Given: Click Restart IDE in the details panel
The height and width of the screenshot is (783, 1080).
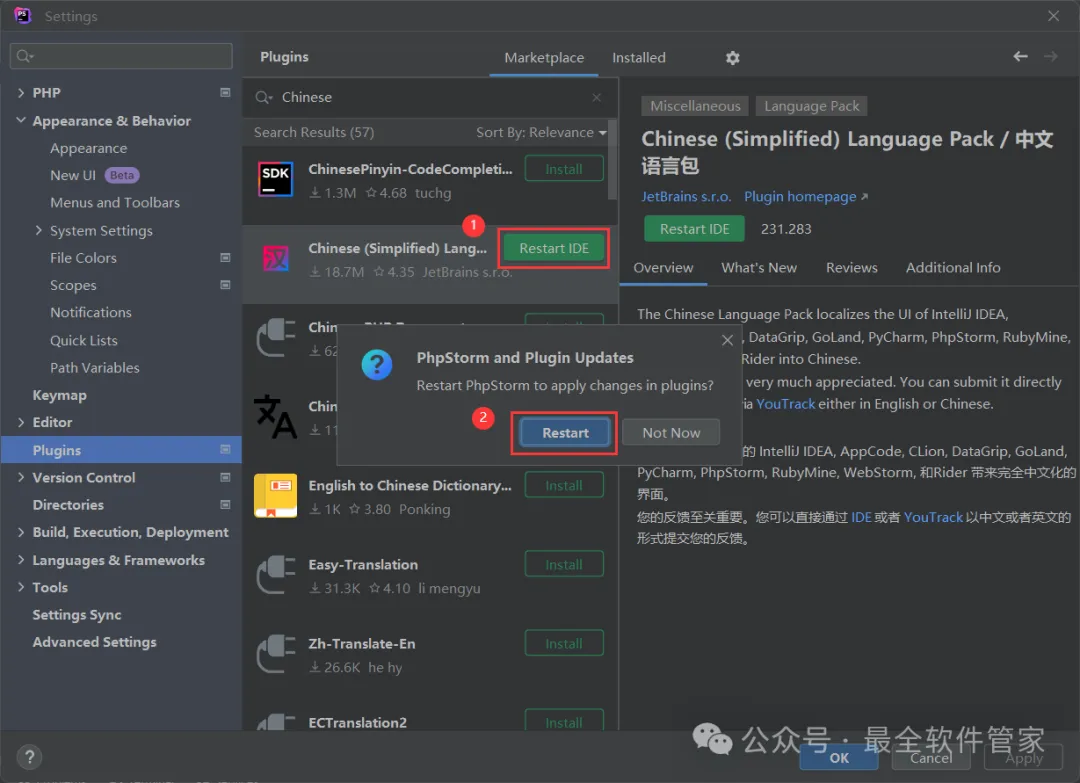Looking at the screenshot, I should tap(694, 229).
